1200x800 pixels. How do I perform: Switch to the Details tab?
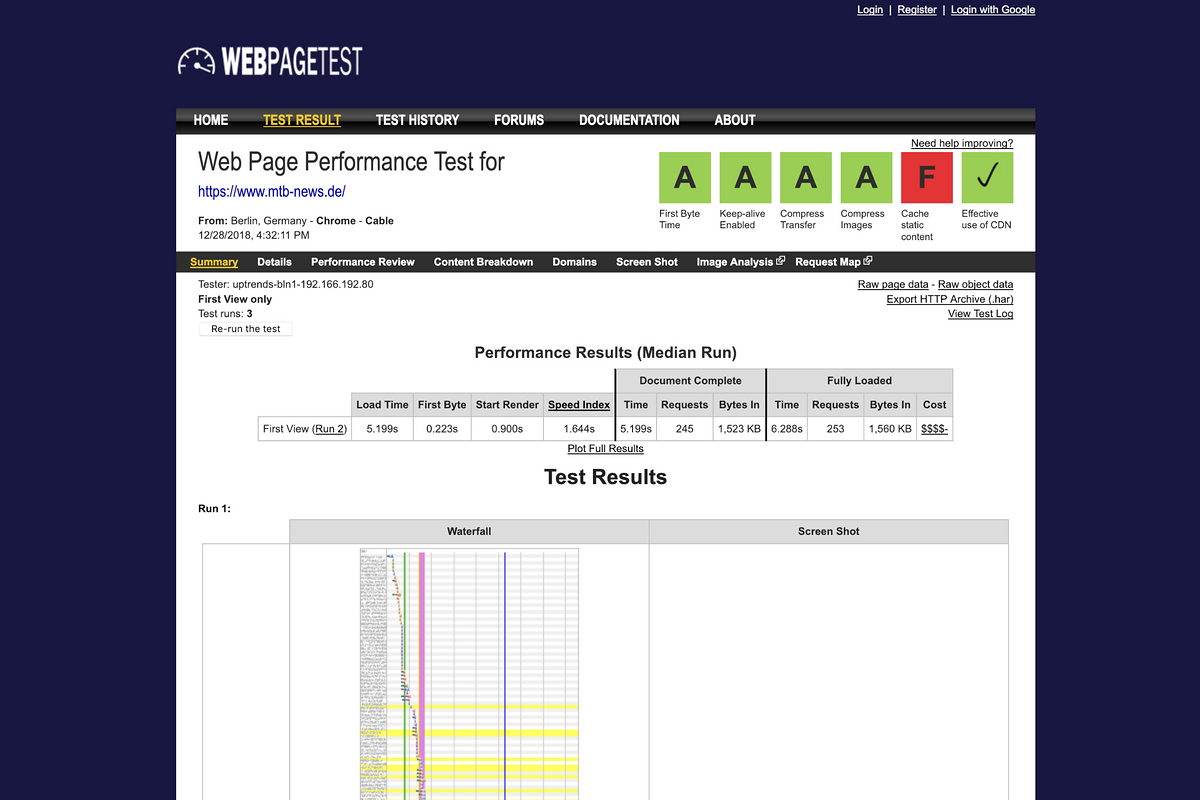pyautogui.click(x=274, y=262)
